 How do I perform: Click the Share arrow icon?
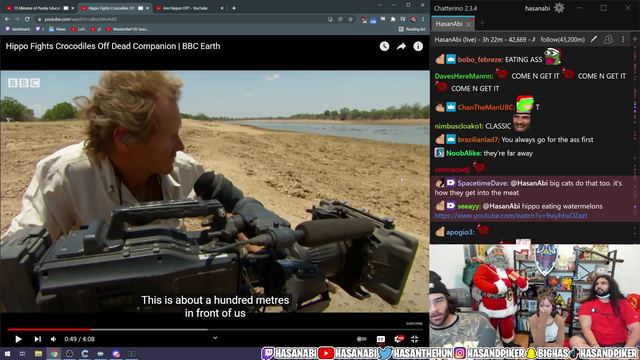pyautogui.click(x=401, y=47)
